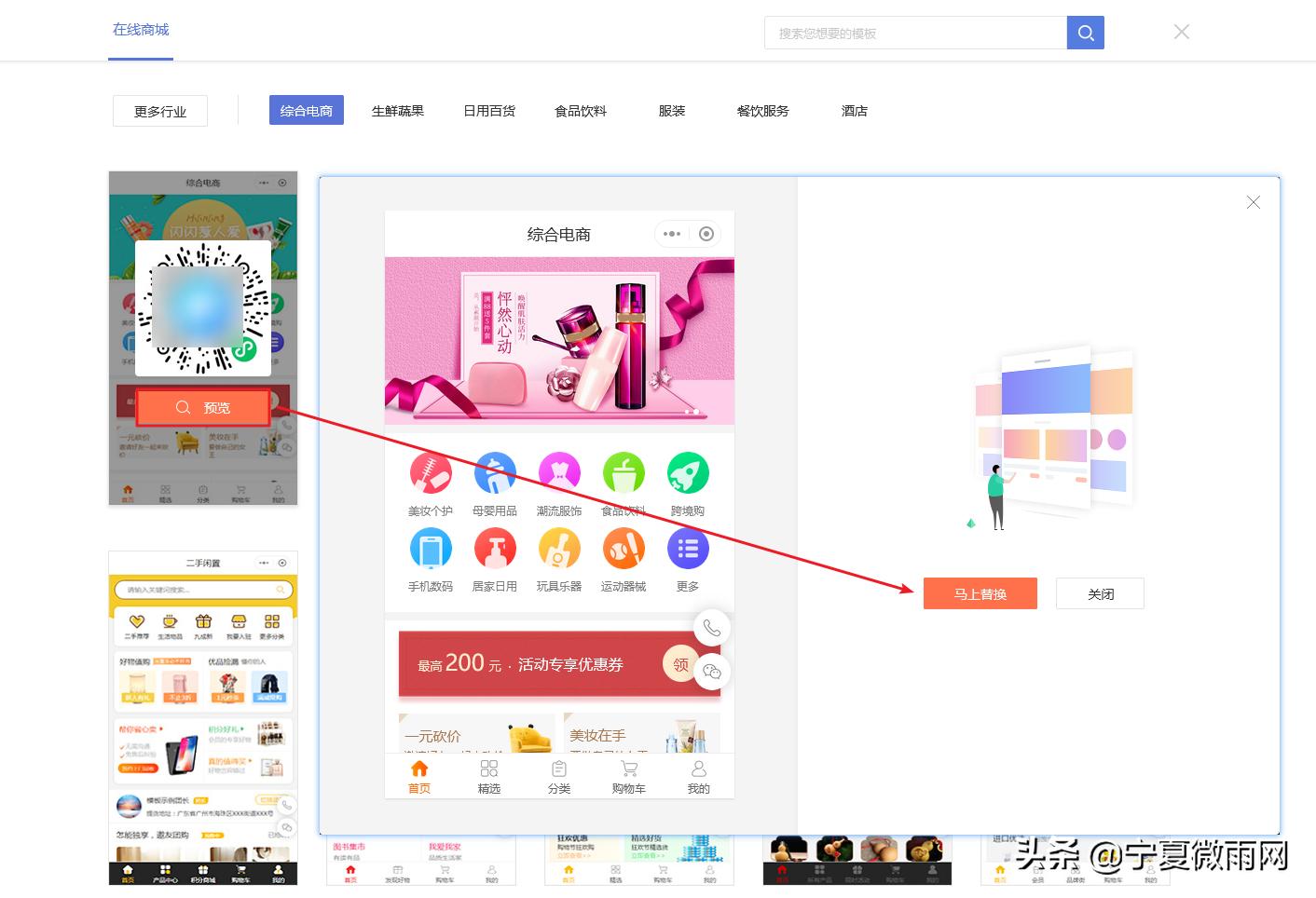Click the template search input field

913,33
